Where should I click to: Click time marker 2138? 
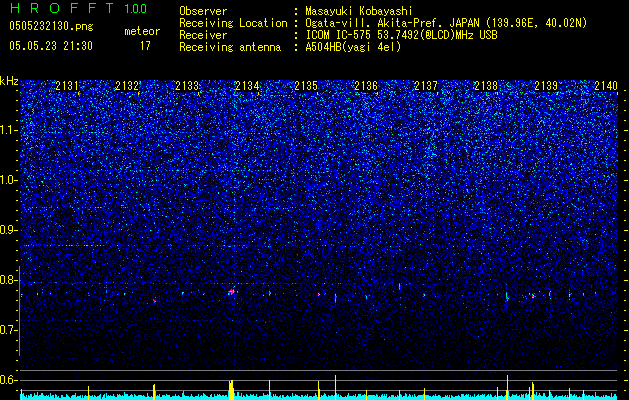[486, 86]
